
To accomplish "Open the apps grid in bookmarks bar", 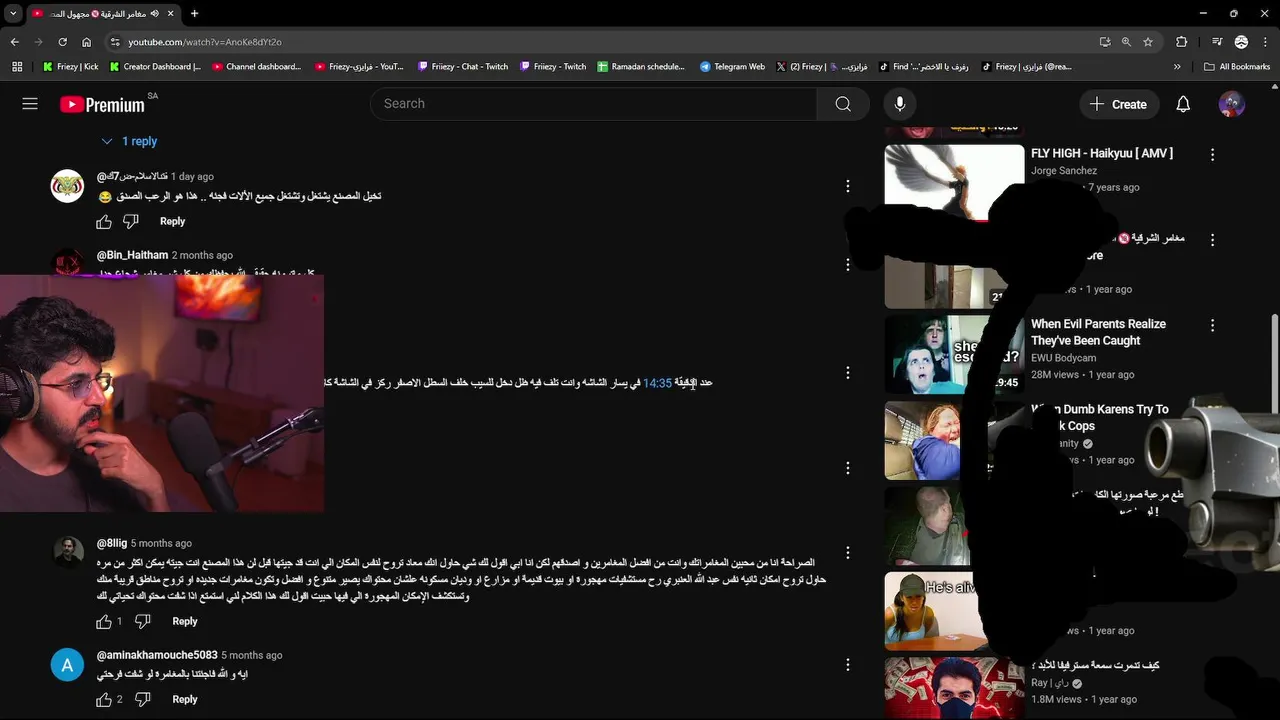I will (17, 67).
